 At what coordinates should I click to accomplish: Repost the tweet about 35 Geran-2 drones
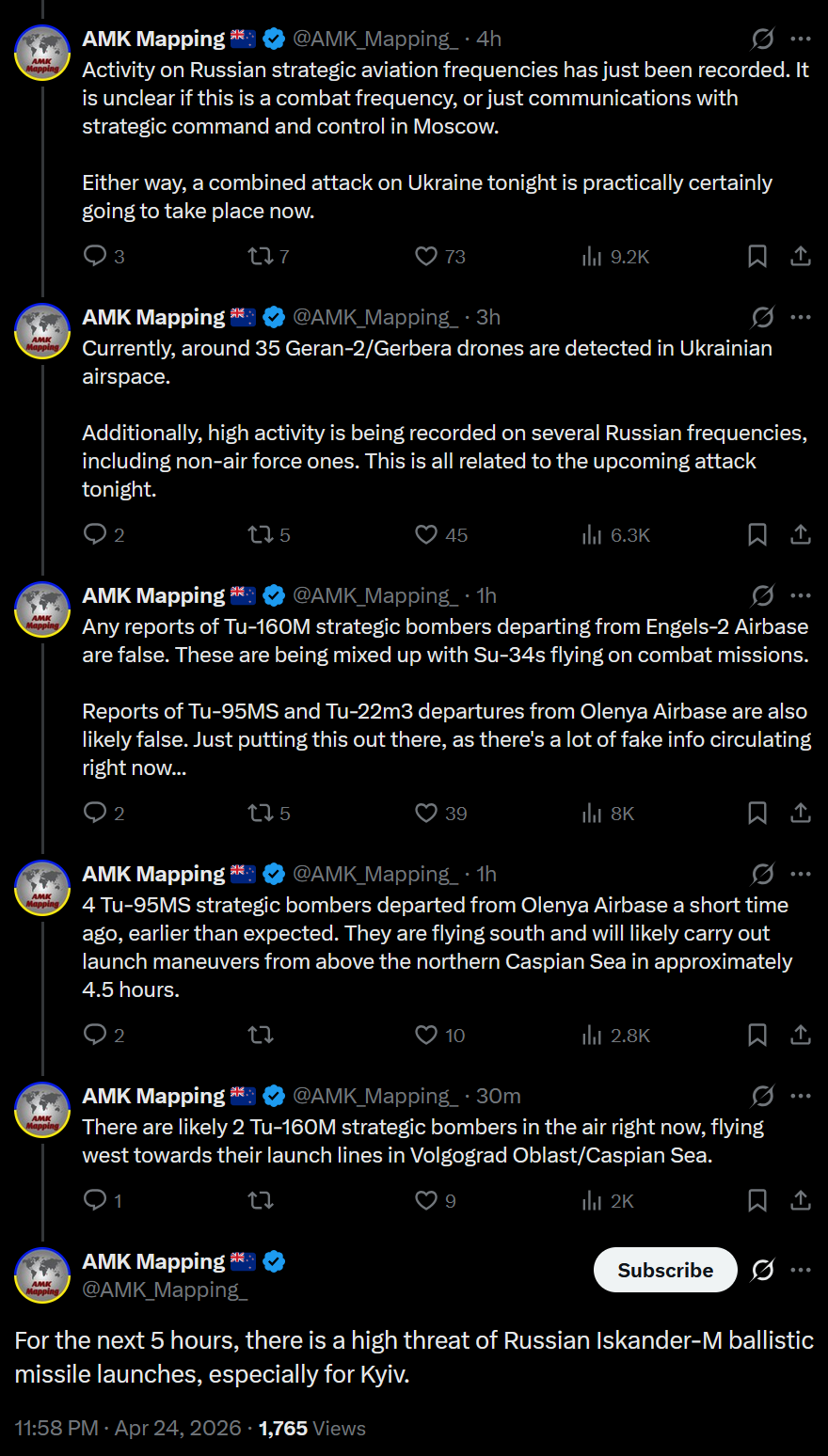(x=268, y=534)
